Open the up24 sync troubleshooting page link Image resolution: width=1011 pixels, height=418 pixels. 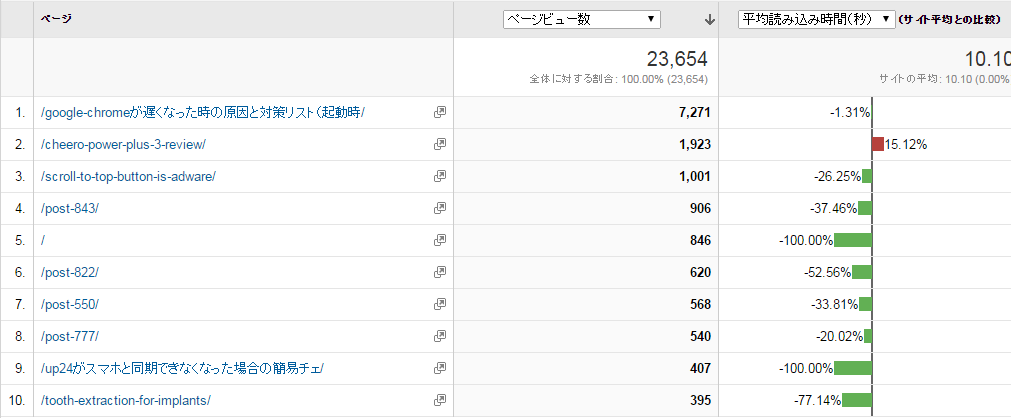[x=182, y=369]
